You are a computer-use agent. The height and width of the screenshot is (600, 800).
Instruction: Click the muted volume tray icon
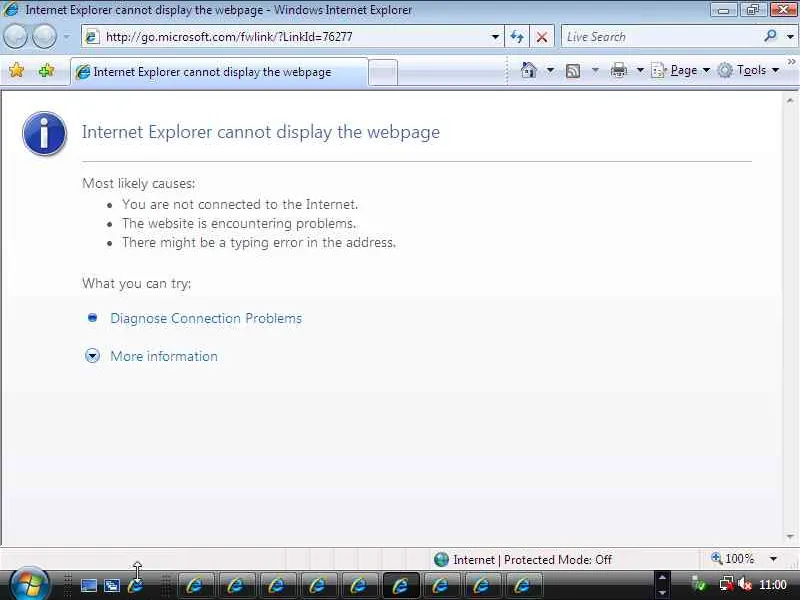(745, 585)
